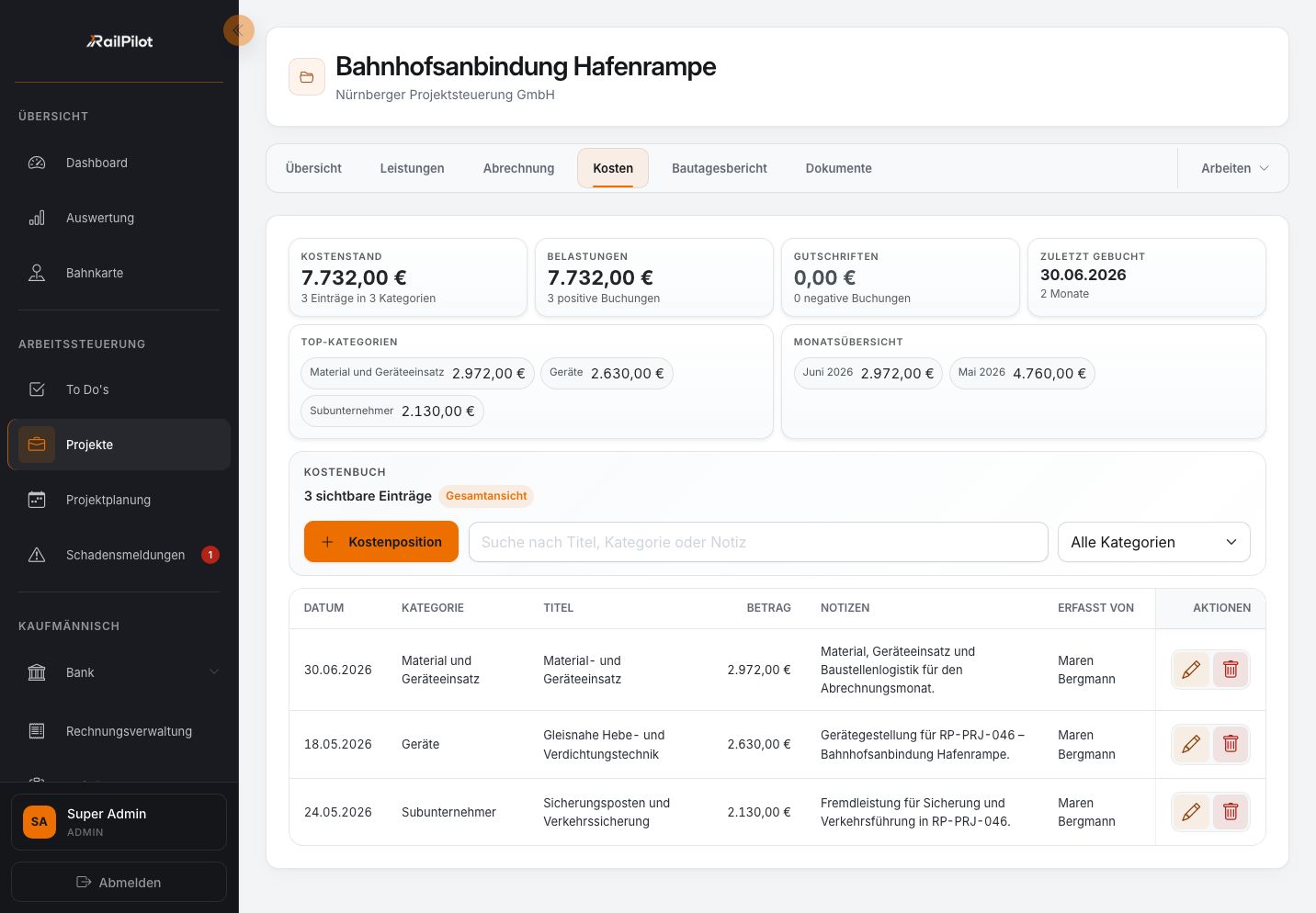Image resolution: width=1316 pixels, height=913 pixels.
Task: Open the Super Admin profile card
Action: 119,822
